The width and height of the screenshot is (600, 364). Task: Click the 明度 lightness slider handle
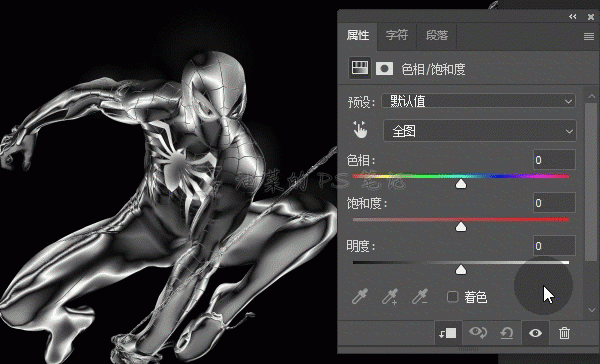click(461, 270)
